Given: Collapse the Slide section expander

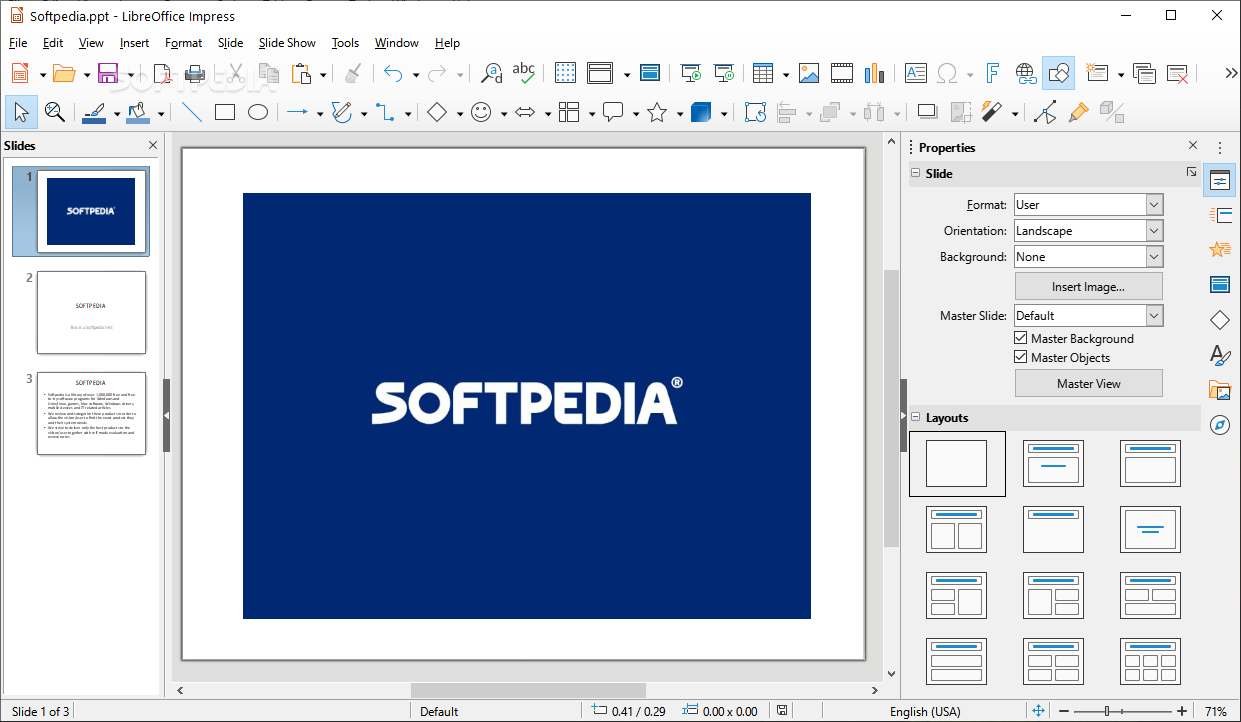Looking at the screenshot, I should 915,173.
